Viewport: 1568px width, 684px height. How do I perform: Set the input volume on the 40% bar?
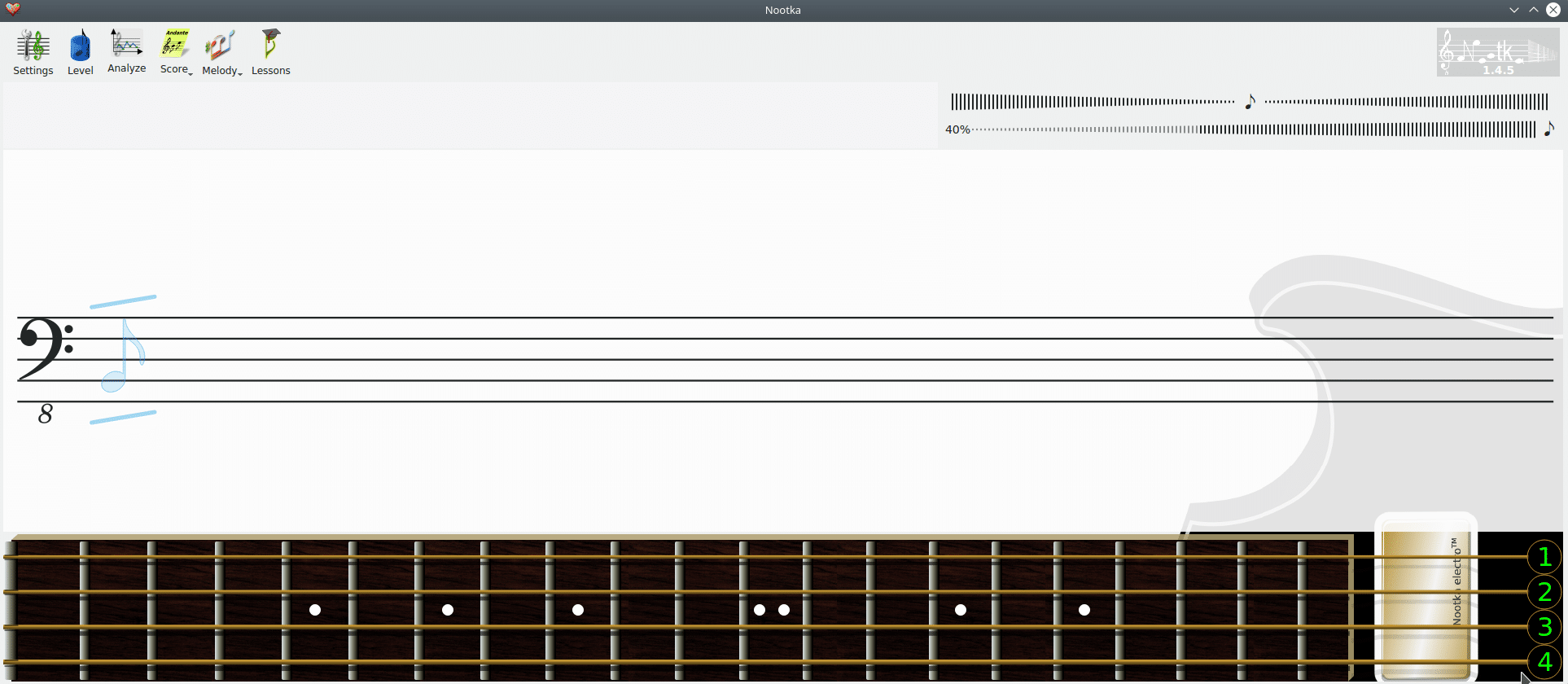1254,129
